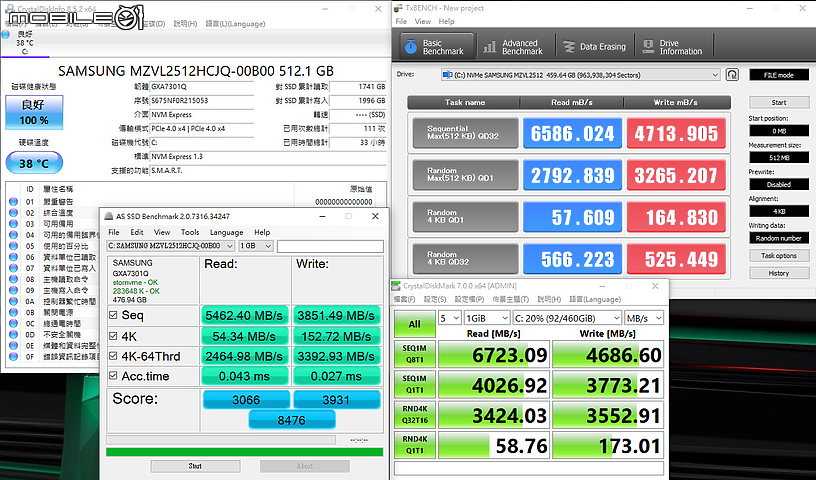The height and width of the screenshot is (480, 816).
Task: Click the FILE mode button in TxBENCH
Action: (x=779, y=75)
